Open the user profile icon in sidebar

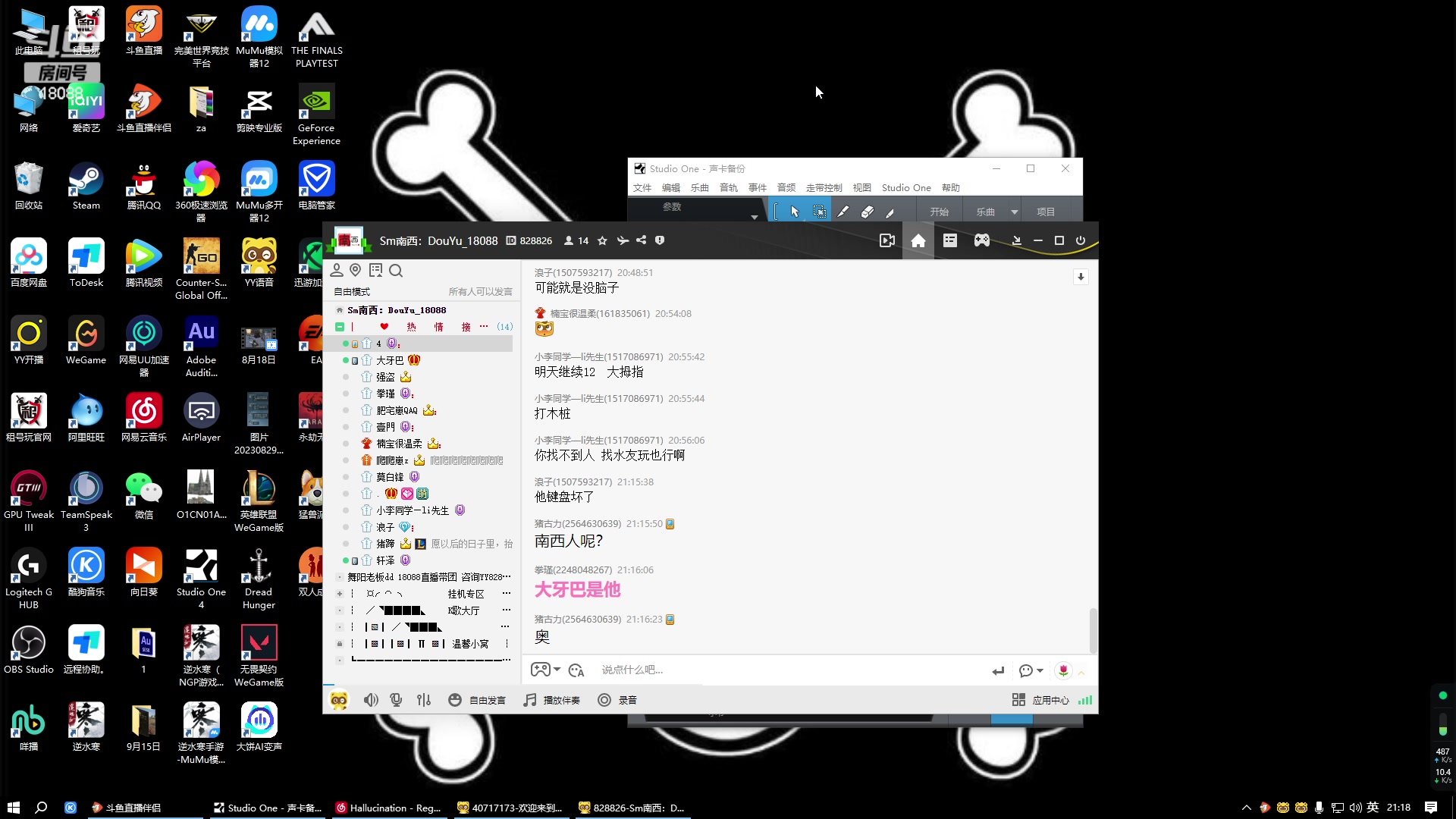337,271
